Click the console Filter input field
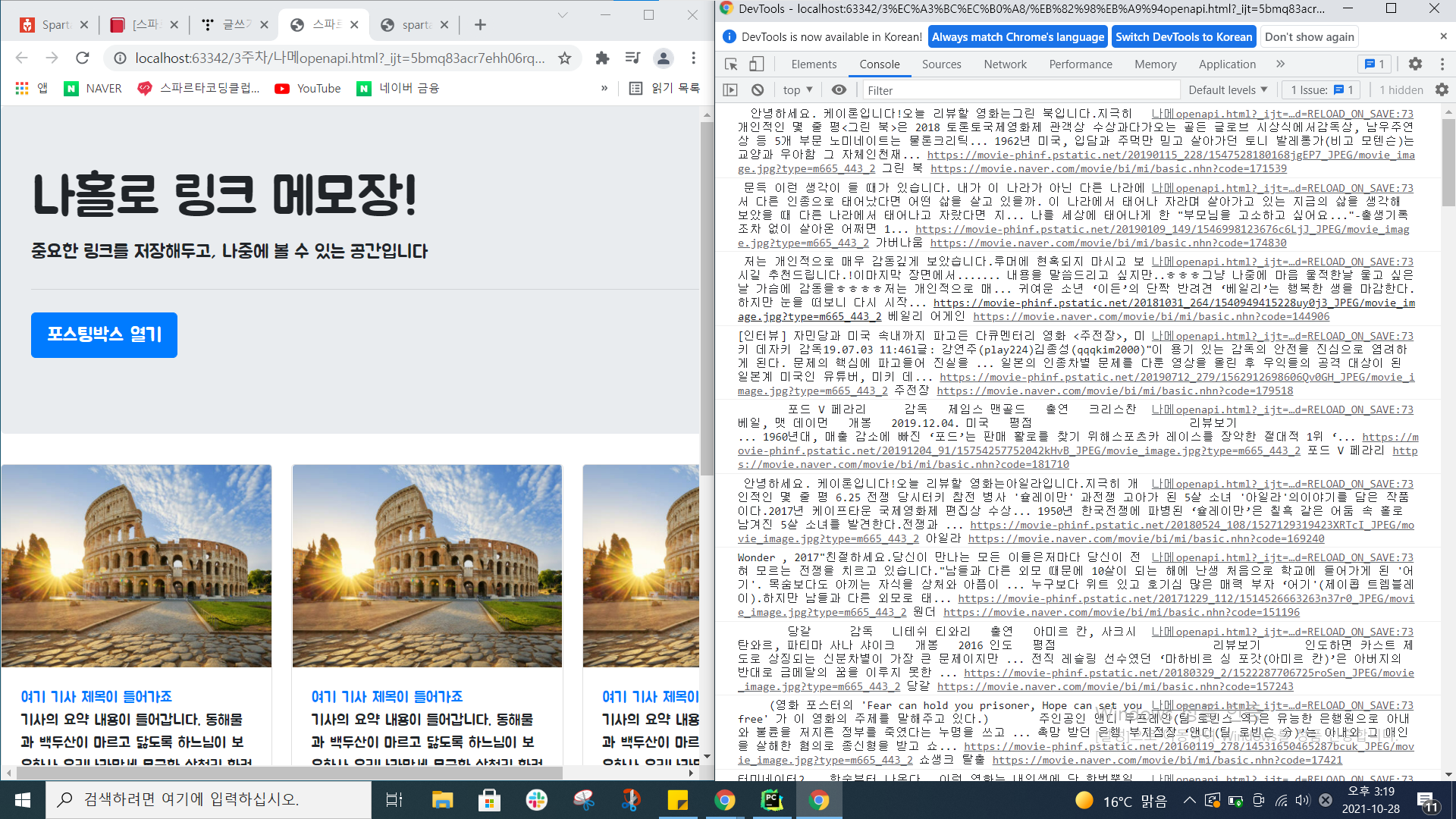This screenshot has height=819, width=1456. tap(1020, 89)
